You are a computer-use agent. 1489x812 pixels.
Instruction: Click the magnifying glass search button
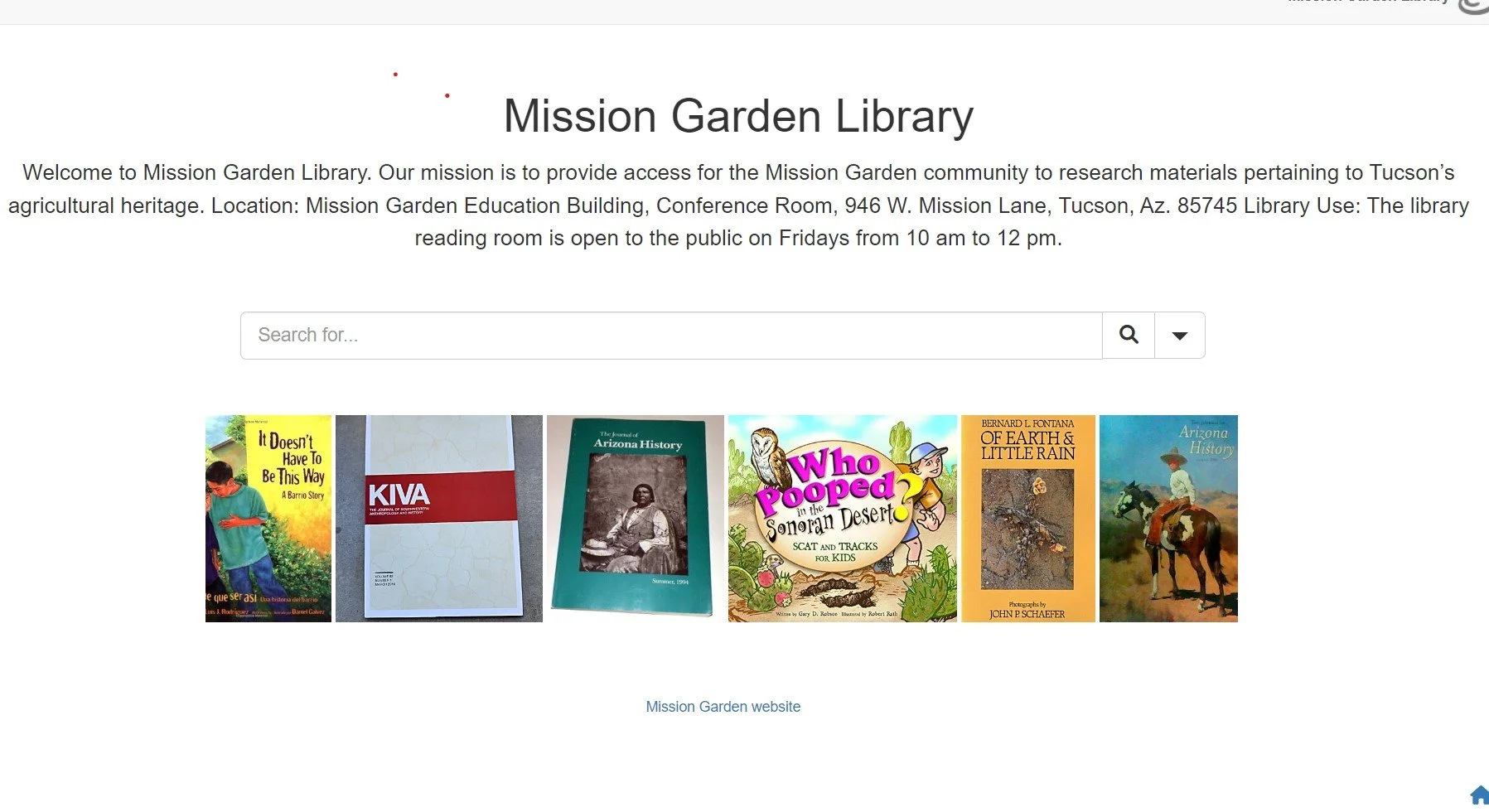1128,335
